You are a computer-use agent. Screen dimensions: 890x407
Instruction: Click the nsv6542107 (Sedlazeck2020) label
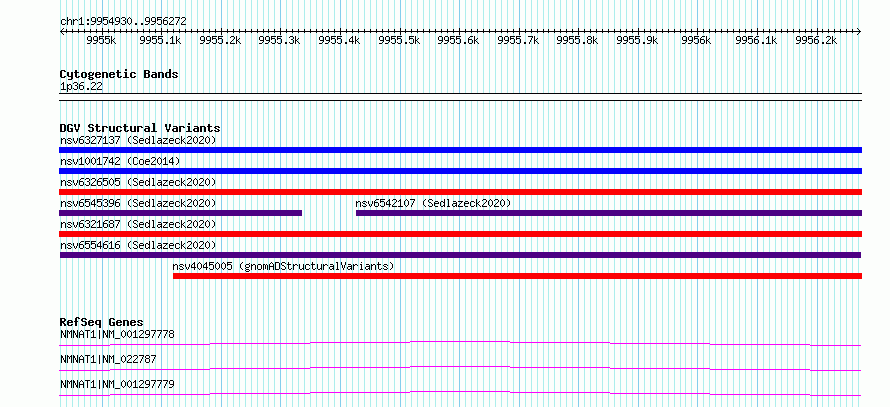point(434,203)
